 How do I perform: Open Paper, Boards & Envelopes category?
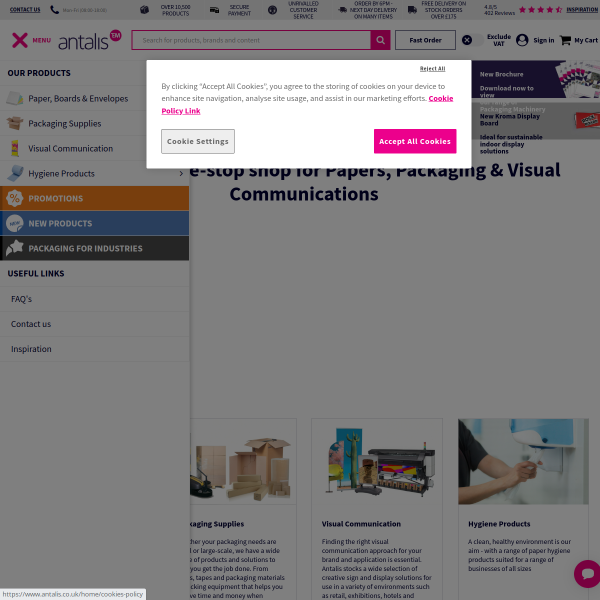(78, 98)
